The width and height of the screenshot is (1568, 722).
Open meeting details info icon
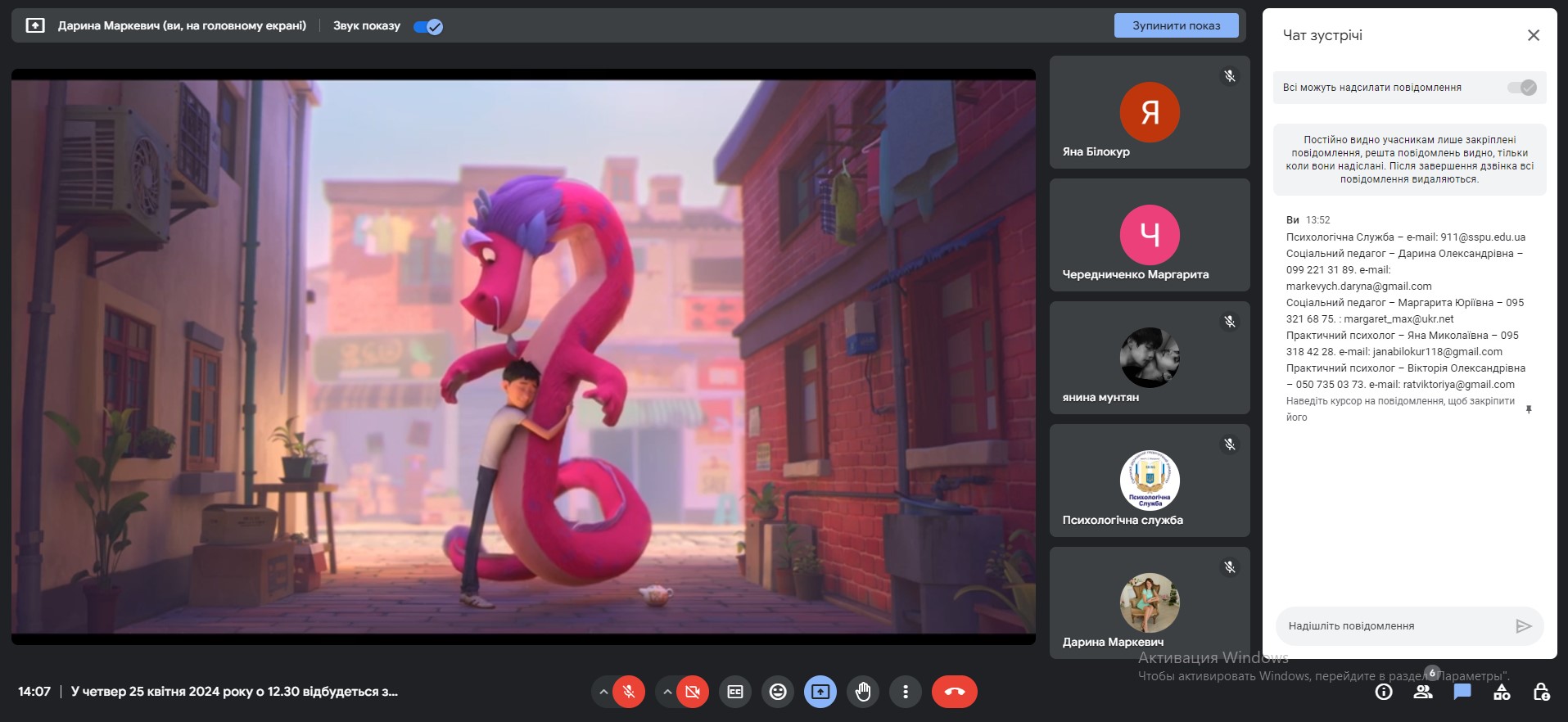[x=1384, y=692]
